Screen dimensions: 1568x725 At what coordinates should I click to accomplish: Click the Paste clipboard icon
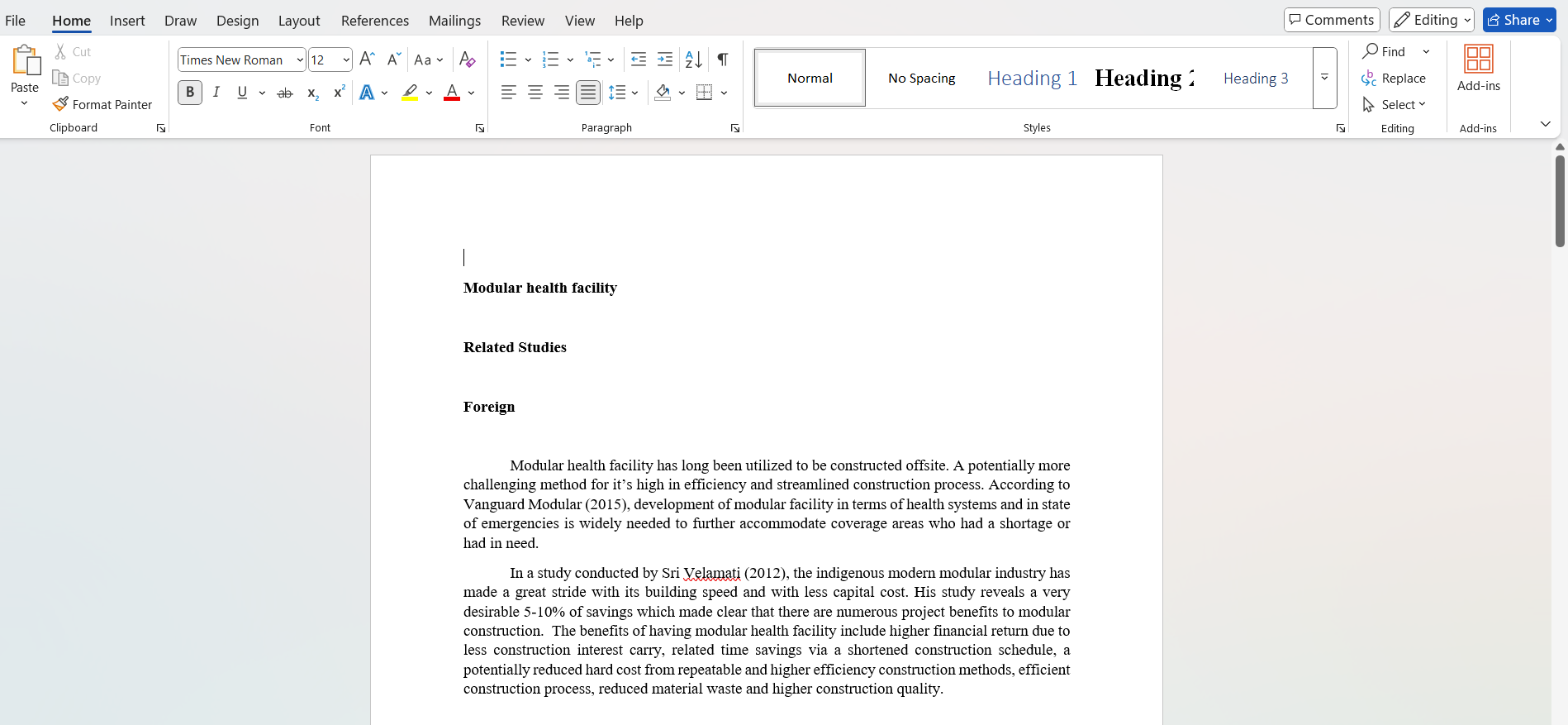click(25, 60)
